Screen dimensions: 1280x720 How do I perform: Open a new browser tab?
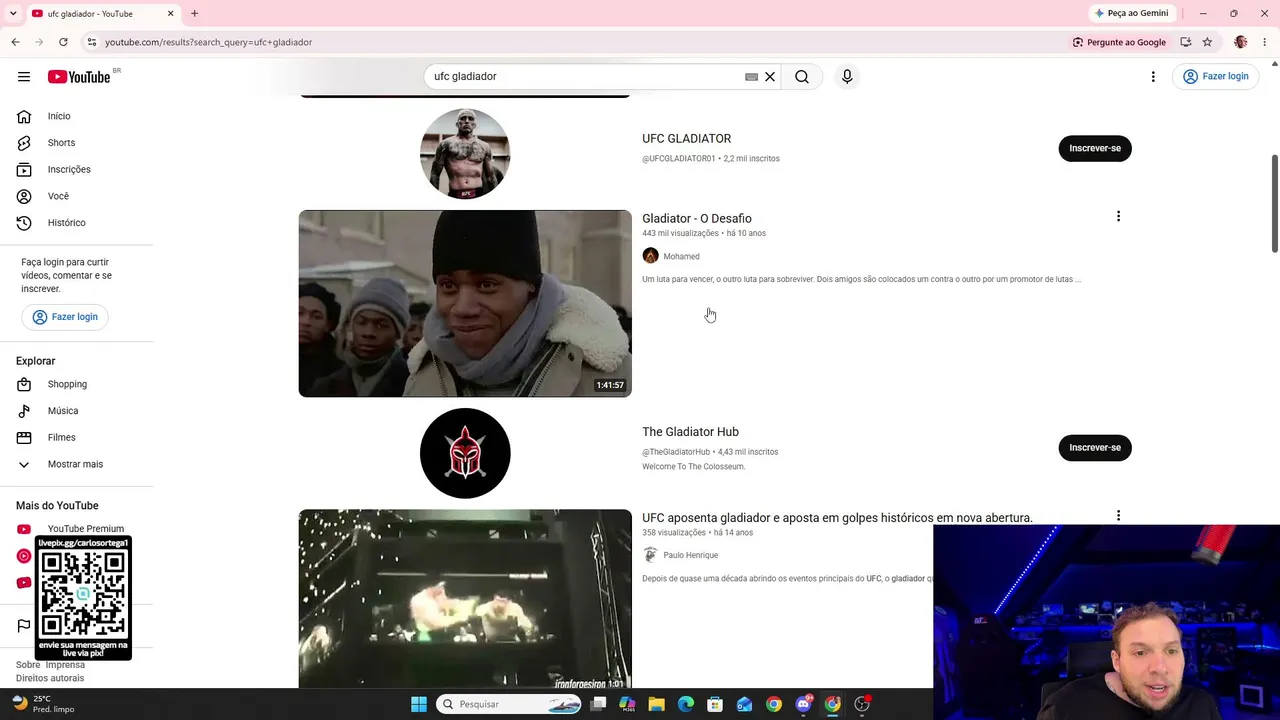[x=194, y=13]
